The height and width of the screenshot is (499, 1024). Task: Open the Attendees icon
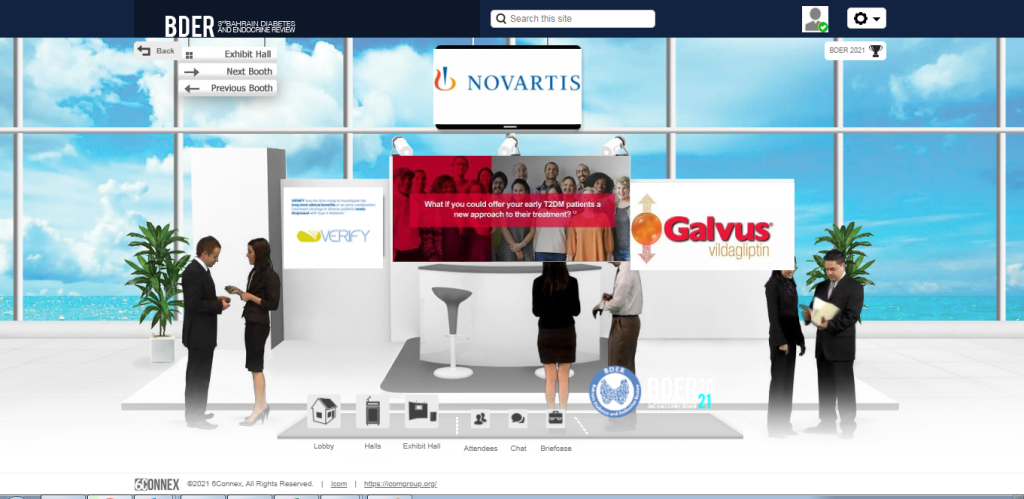pos(480,420)
